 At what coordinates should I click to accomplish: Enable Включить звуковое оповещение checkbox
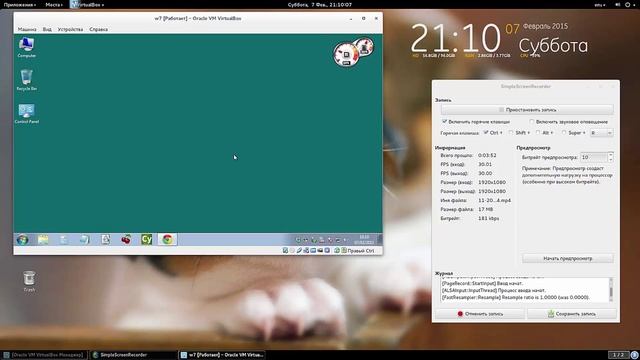point(531,122)
